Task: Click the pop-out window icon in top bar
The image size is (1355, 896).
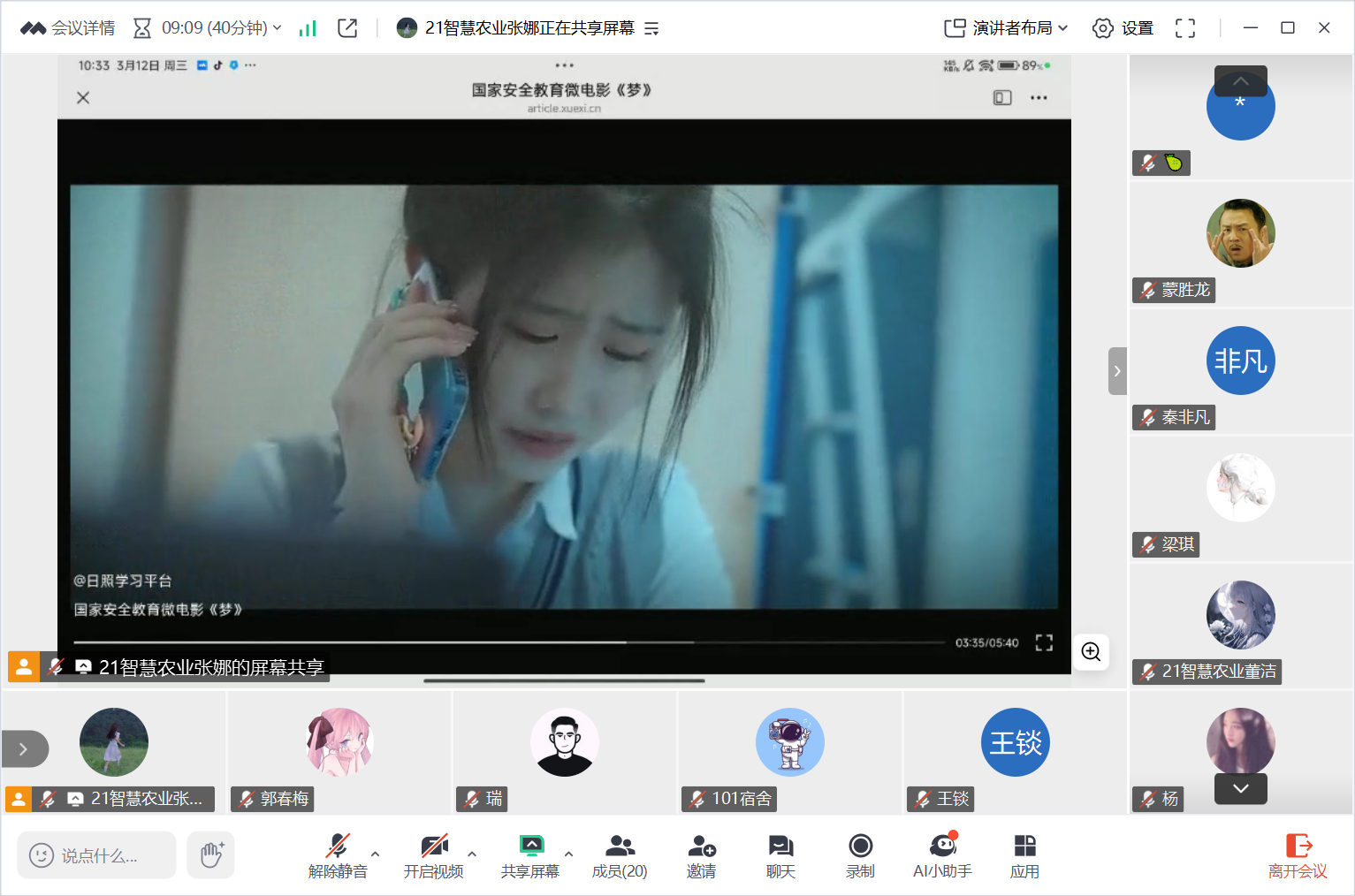Action: tap(347, 28)
